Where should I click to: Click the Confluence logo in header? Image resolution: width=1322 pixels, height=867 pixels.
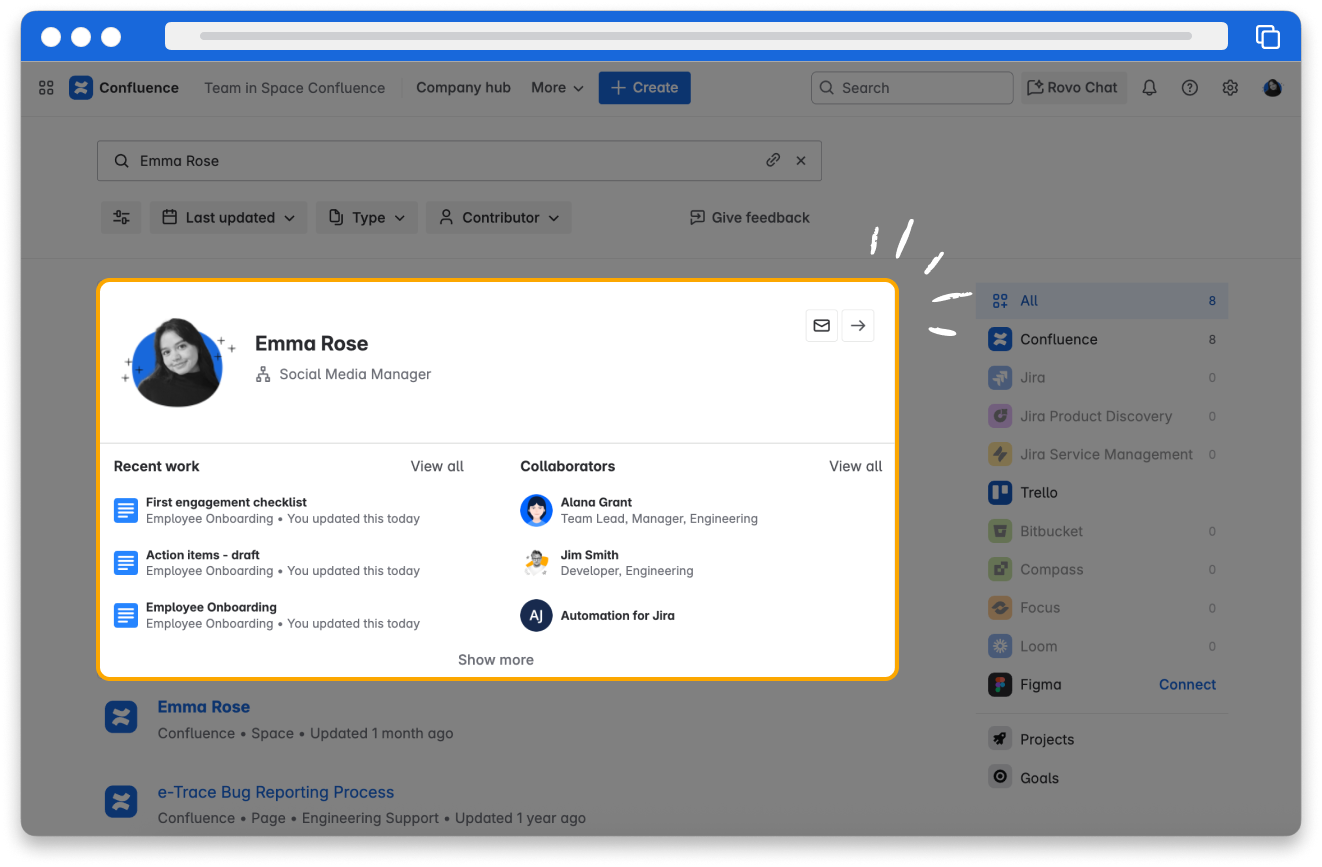pyautogui.click(x=124, y=88)
